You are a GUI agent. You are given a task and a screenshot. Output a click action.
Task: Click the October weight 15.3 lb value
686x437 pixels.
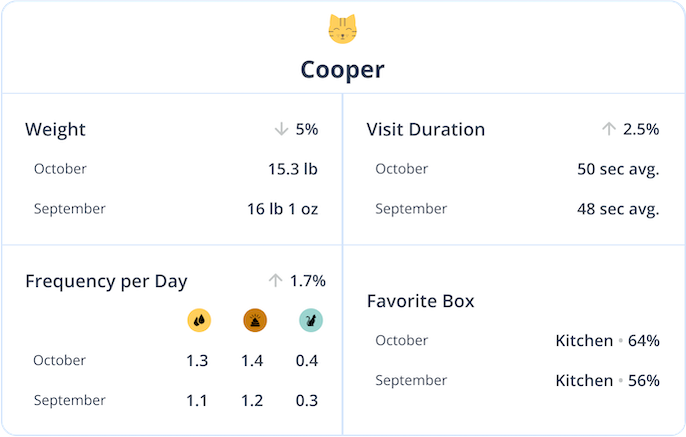(293, 169)
